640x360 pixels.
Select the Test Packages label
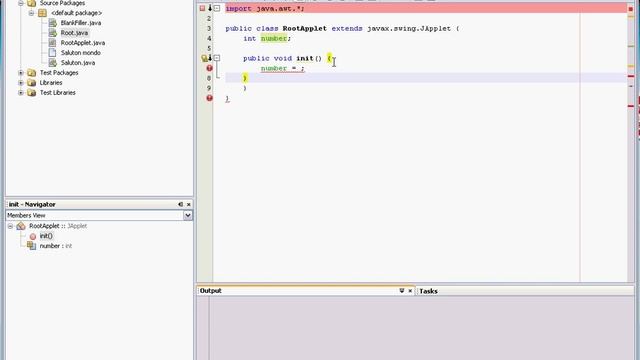click(59, 73)
